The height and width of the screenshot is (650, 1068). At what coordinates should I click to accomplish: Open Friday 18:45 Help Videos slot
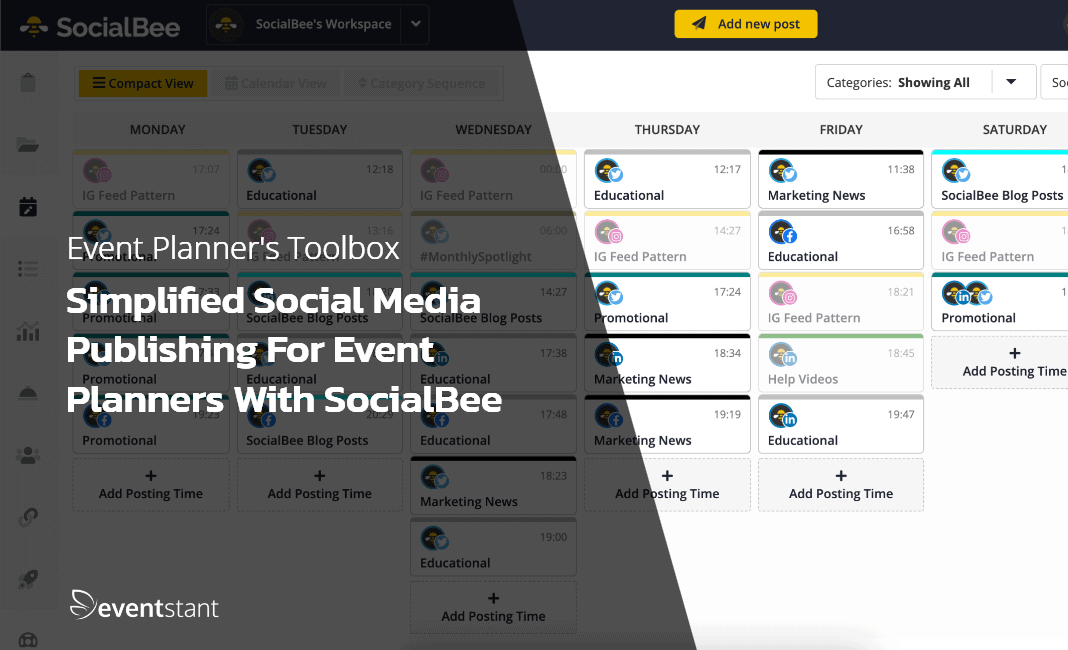click(841, 364)
